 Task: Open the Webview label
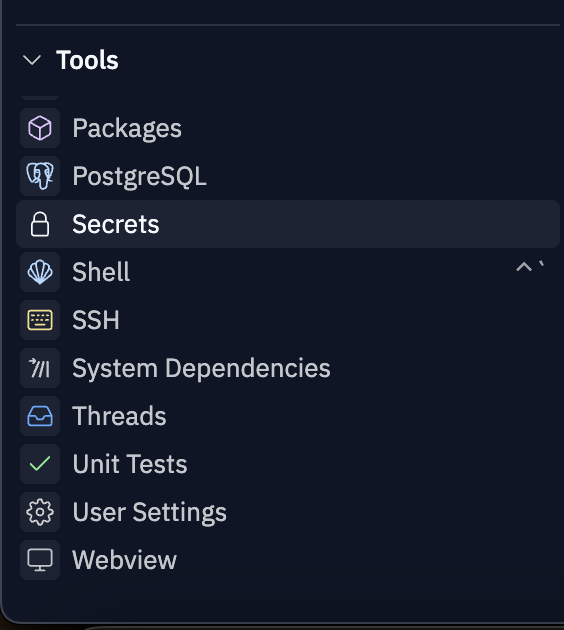125,560
